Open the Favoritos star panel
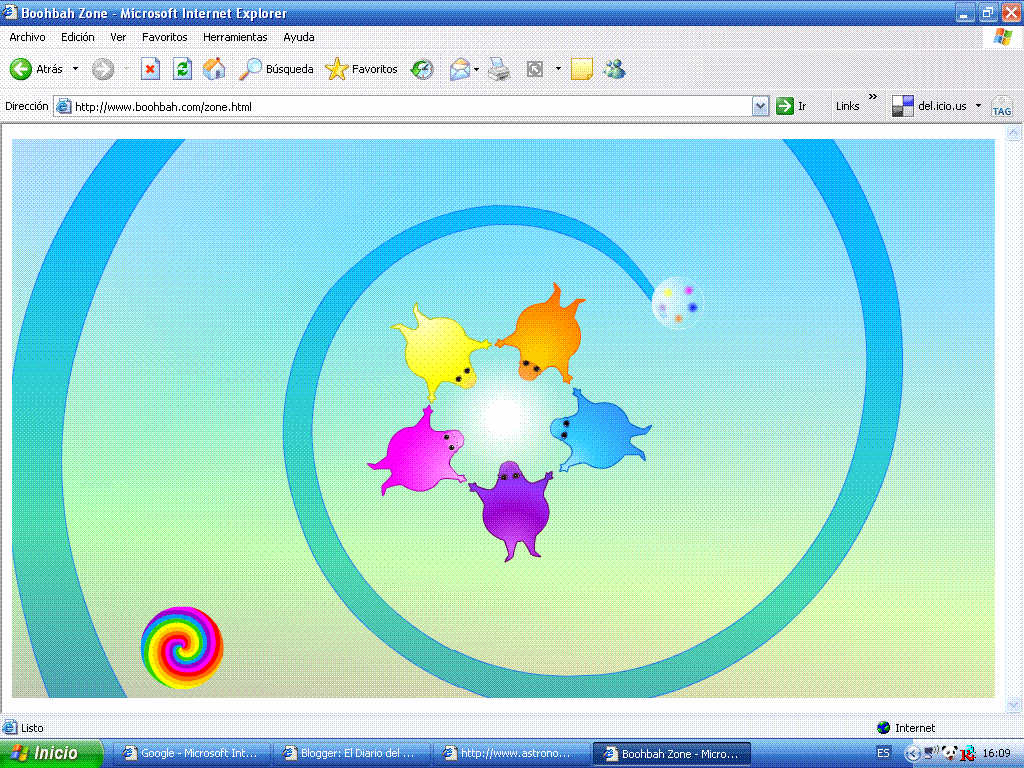This screenshot has height=768, width=1024. click(x=362, y=69)
